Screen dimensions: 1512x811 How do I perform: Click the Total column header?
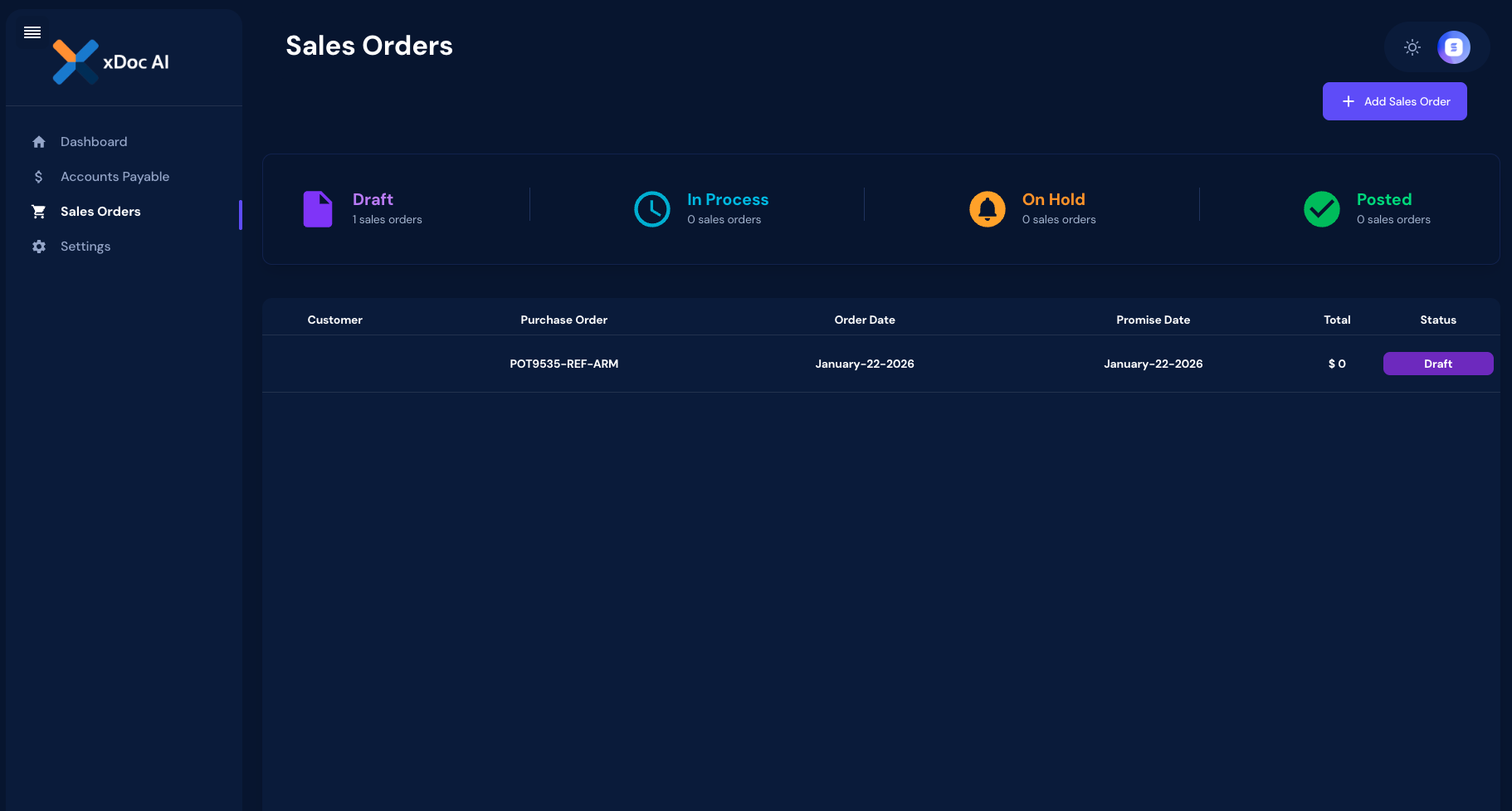pyautogui.click(x=1336, y=320)
